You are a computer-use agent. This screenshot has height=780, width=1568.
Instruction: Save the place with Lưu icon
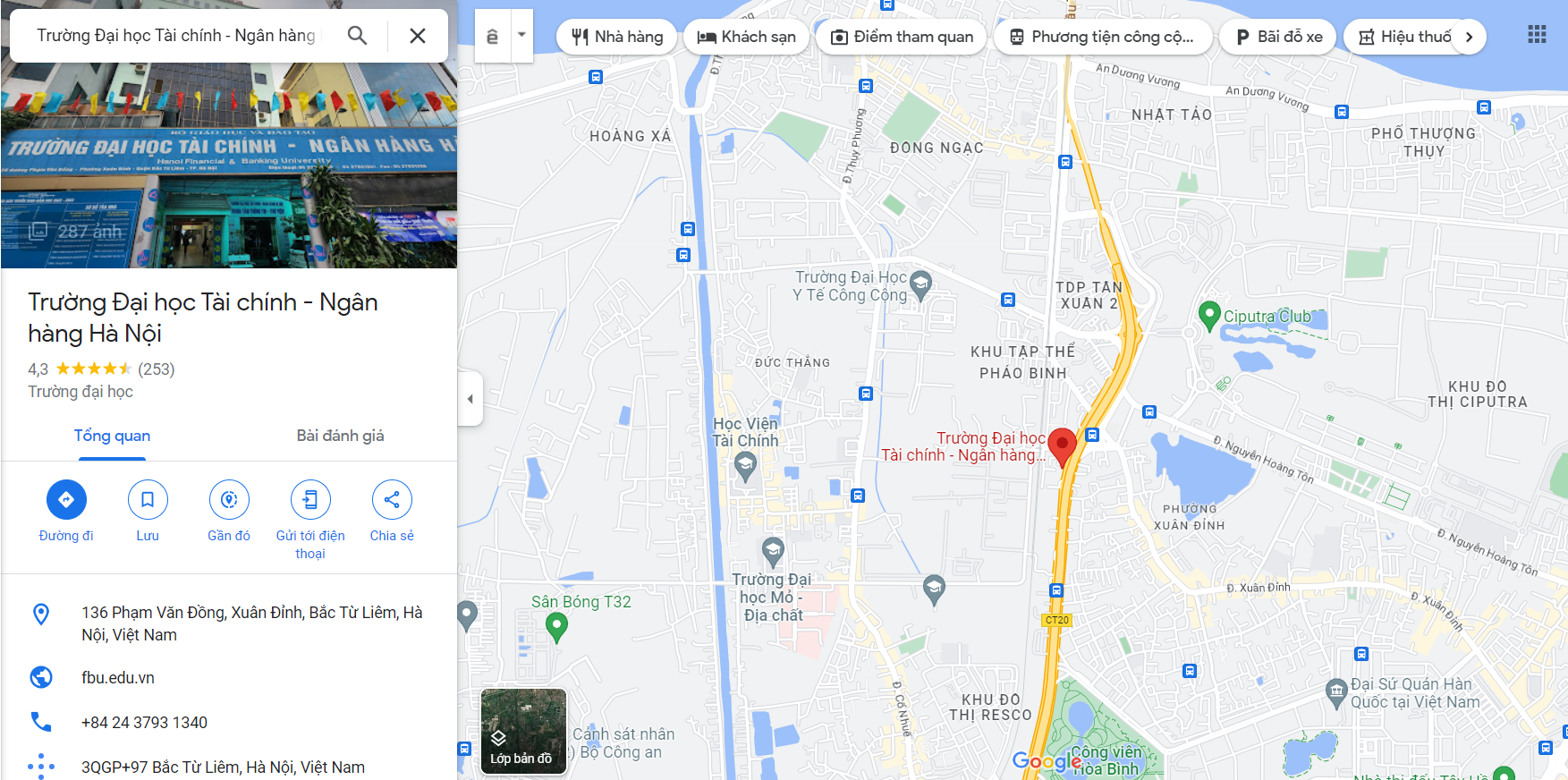tap(148, 499)
